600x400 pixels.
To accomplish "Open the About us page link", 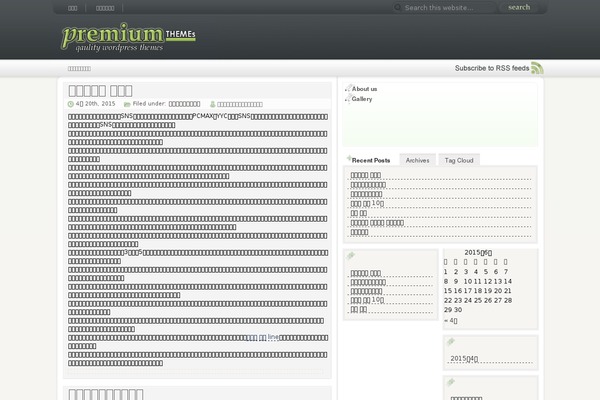I will tap(364, 89).
